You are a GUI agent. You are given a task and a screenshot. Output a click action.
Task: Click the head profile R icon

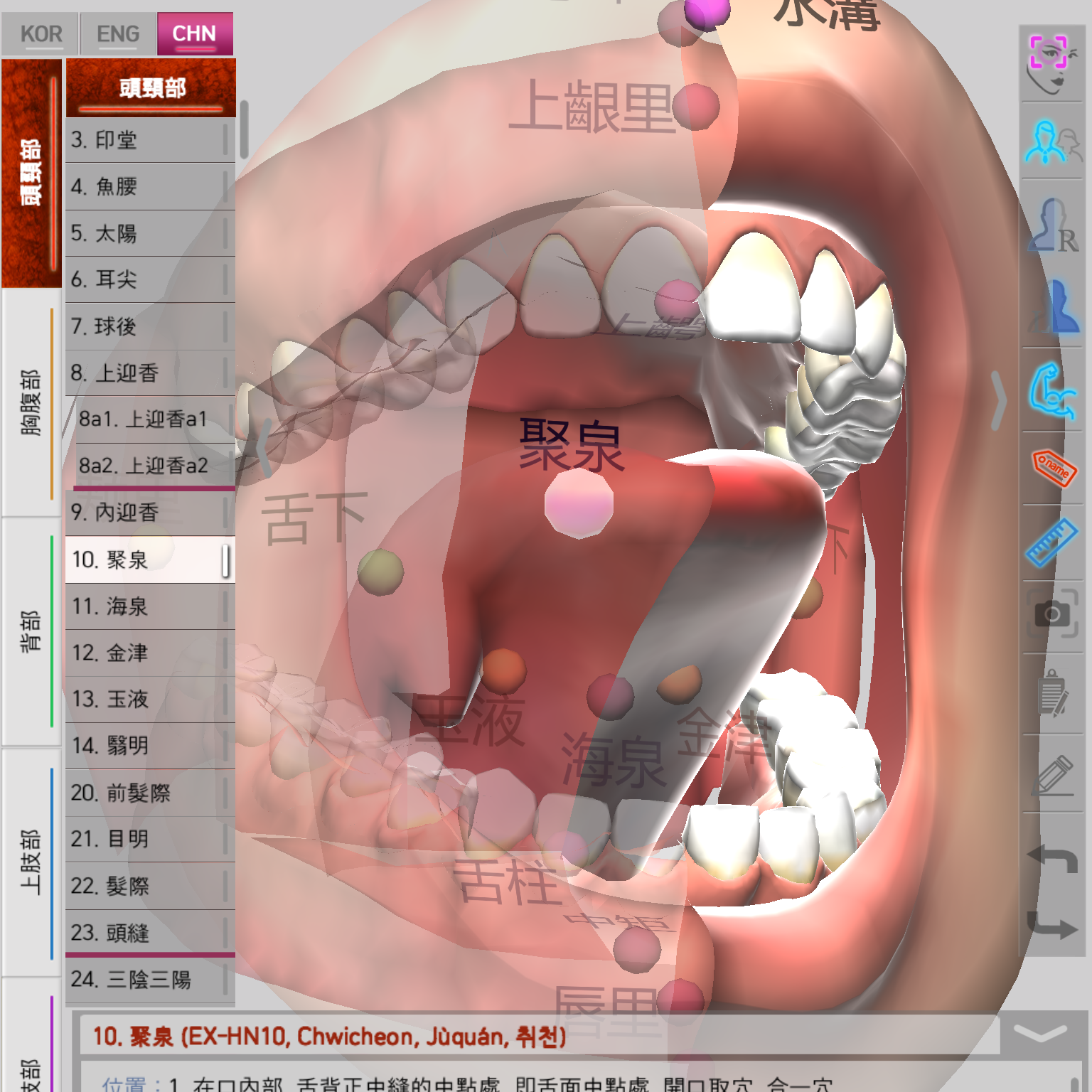(1054, 225)
